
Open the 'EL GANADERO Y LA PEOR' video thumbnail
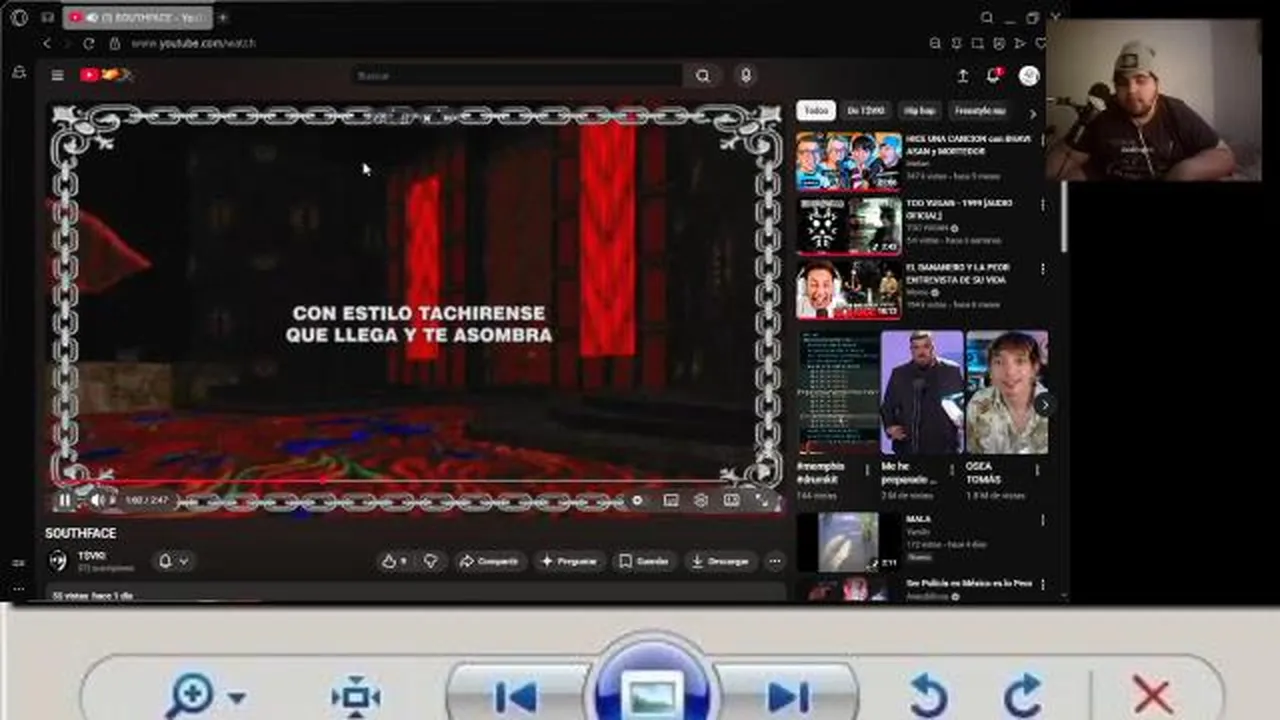(x=848, y=290)
